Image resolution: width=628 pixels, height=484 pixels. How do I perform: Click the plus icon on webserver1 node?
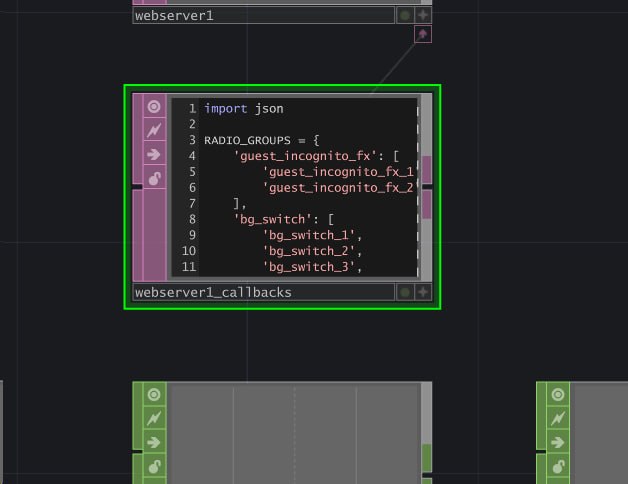pos(423,15)
